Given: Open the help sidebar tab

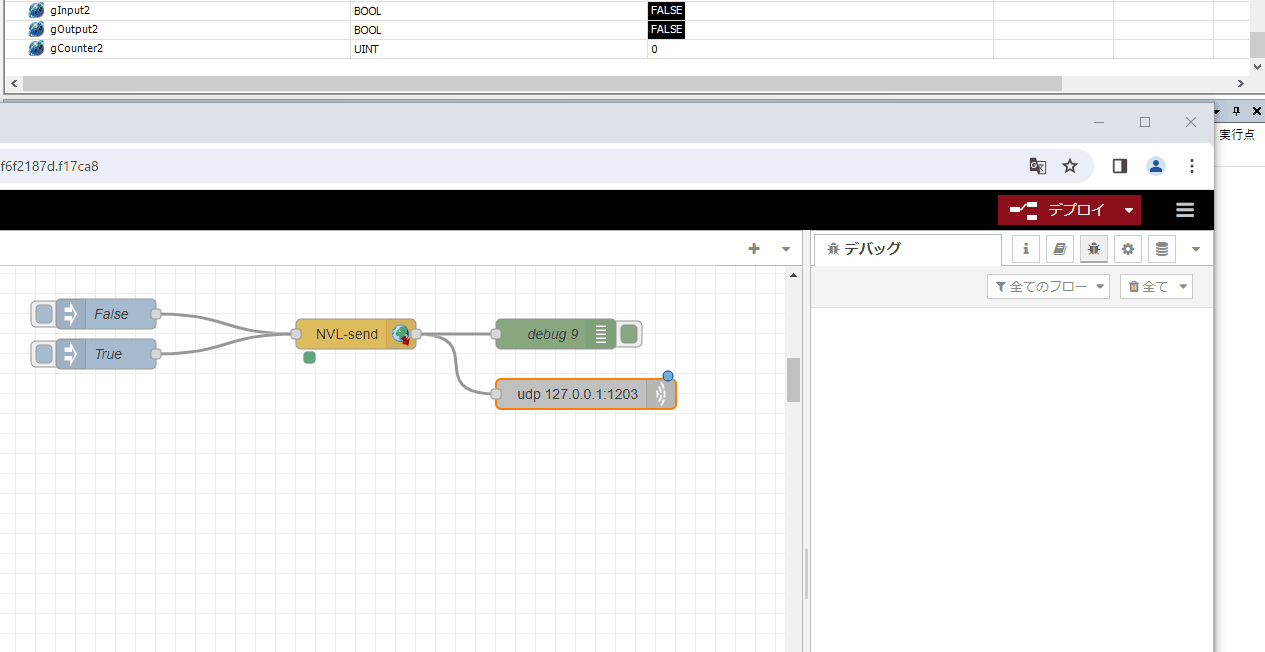Looking at the screenshot, I should 1059,248.
